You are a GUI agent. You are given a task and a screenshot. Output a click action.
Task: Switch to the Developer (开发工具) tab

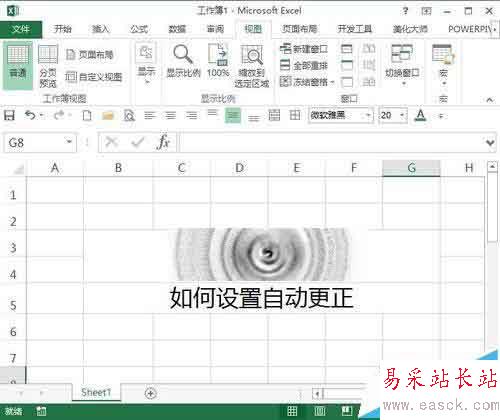[354, 29]
